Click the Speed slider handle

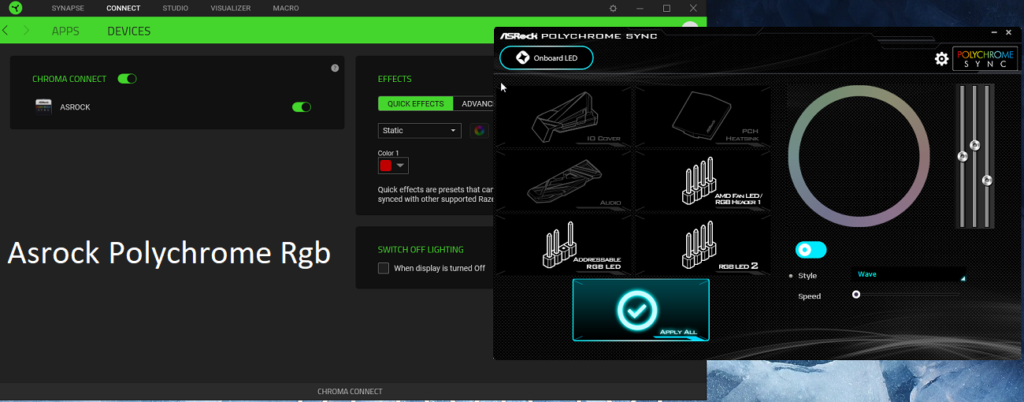[x=856, y=295]
